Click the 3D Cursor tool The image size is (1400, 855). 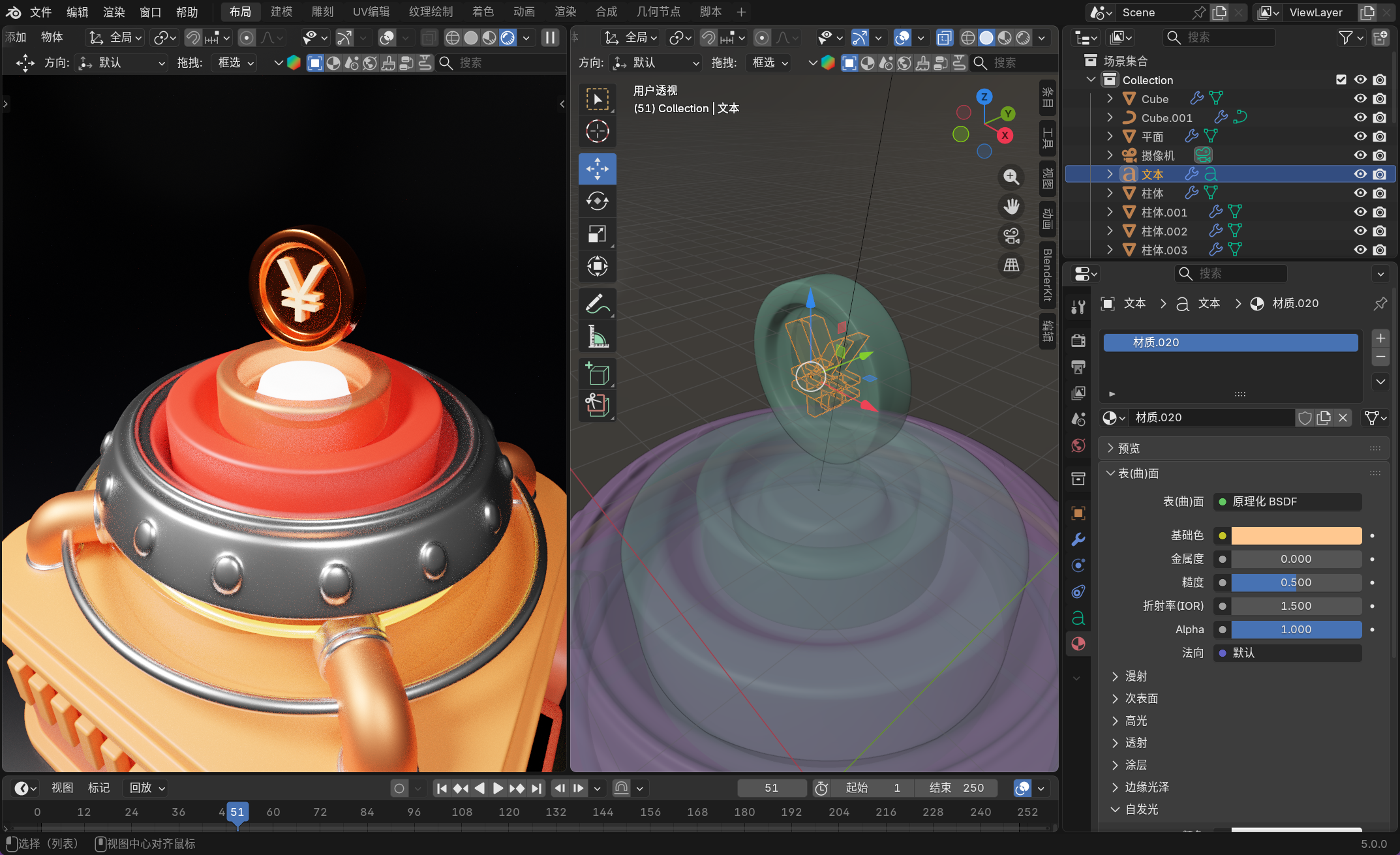[x=597, y=132]
